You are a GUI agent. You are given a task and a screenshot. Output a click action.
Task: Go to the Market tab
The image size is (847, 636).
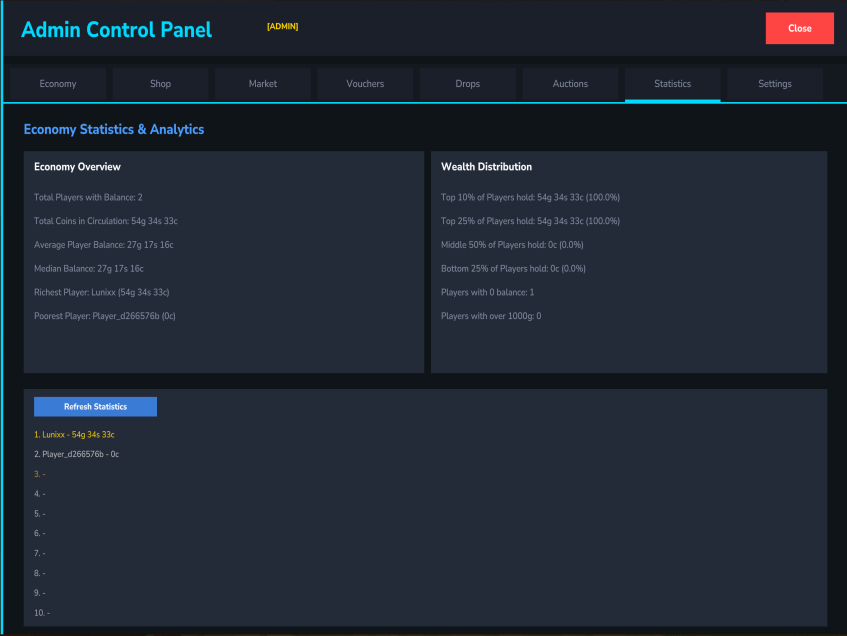tap(263, 84)
